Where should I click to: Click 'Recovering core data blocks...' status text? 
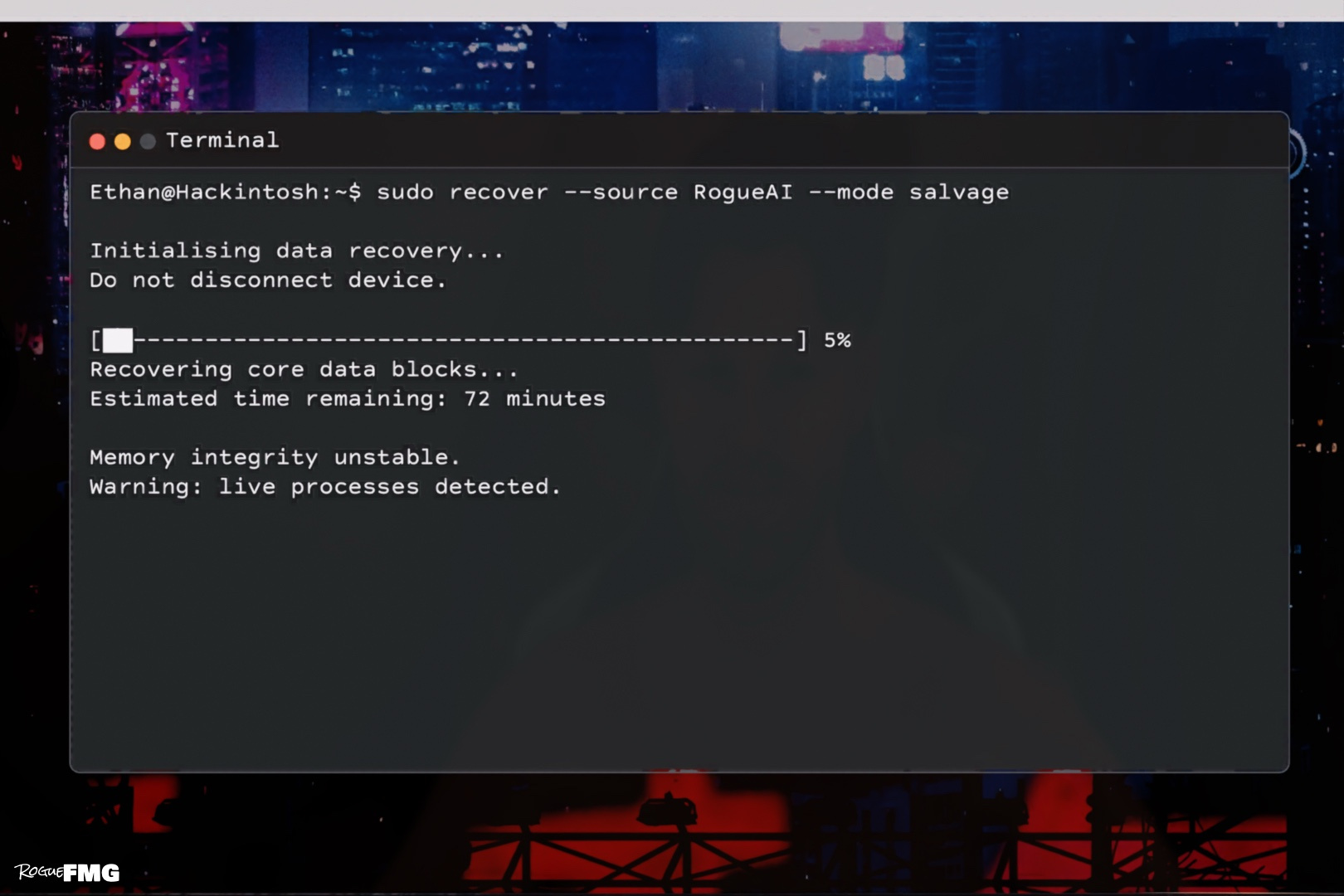[304, 369]
